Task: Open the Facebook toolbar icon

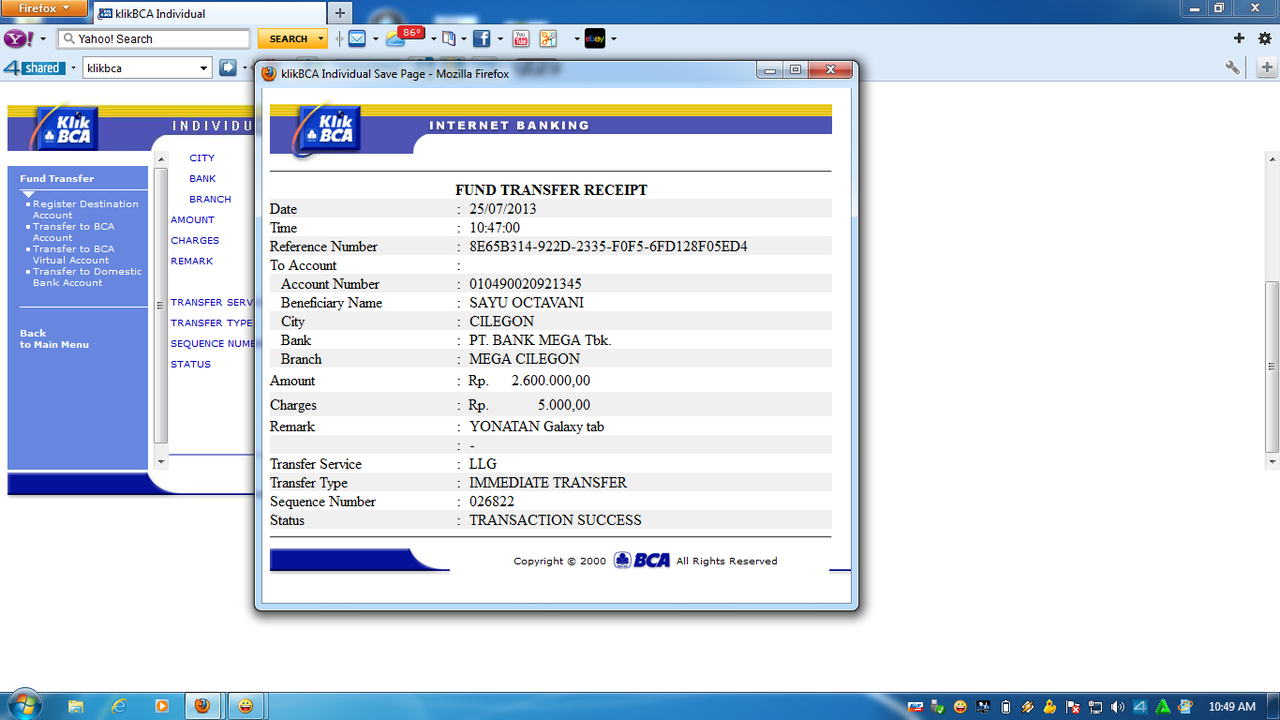Action: click(481, 39)
